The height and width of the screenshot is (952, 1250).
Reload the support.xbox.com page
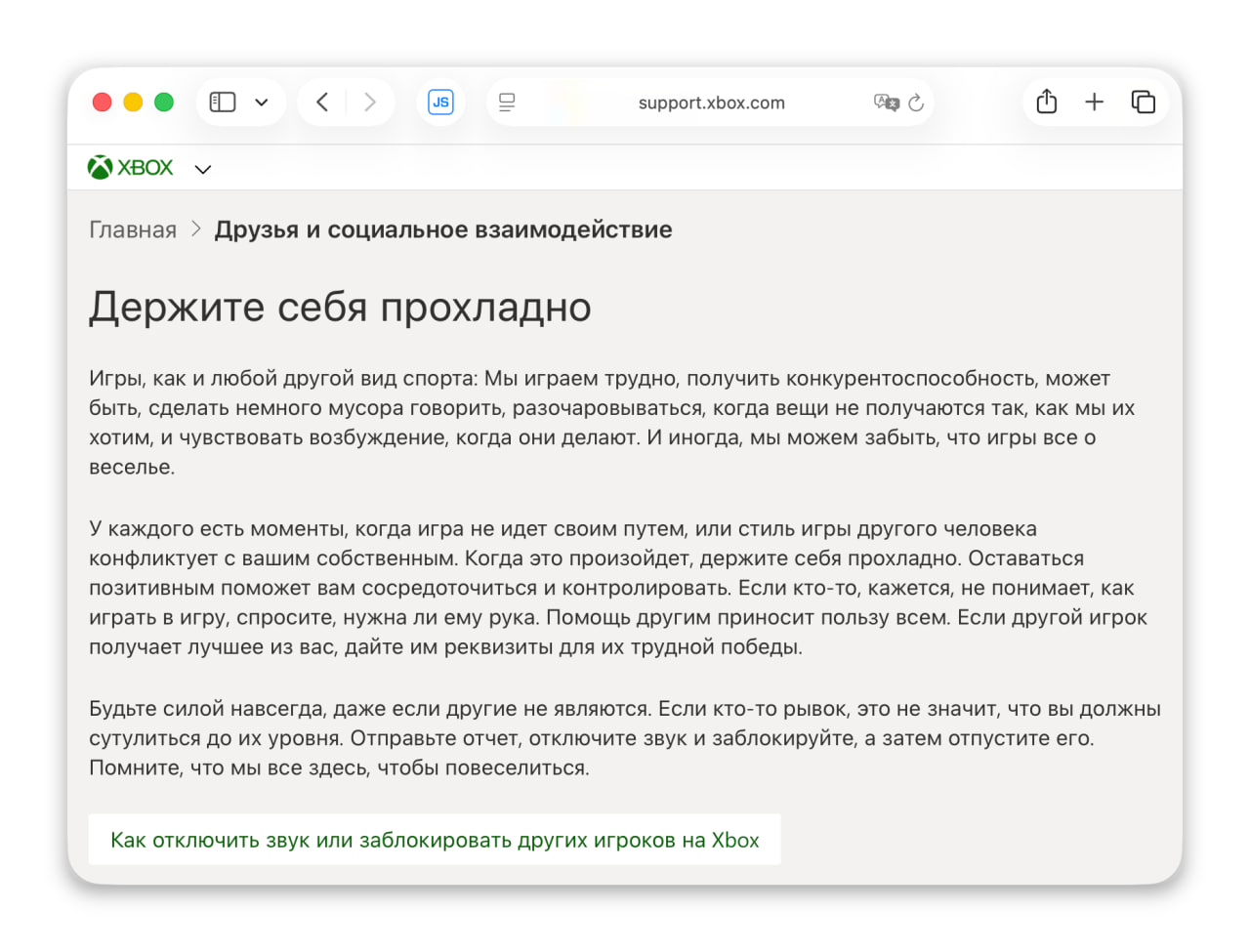915,102
